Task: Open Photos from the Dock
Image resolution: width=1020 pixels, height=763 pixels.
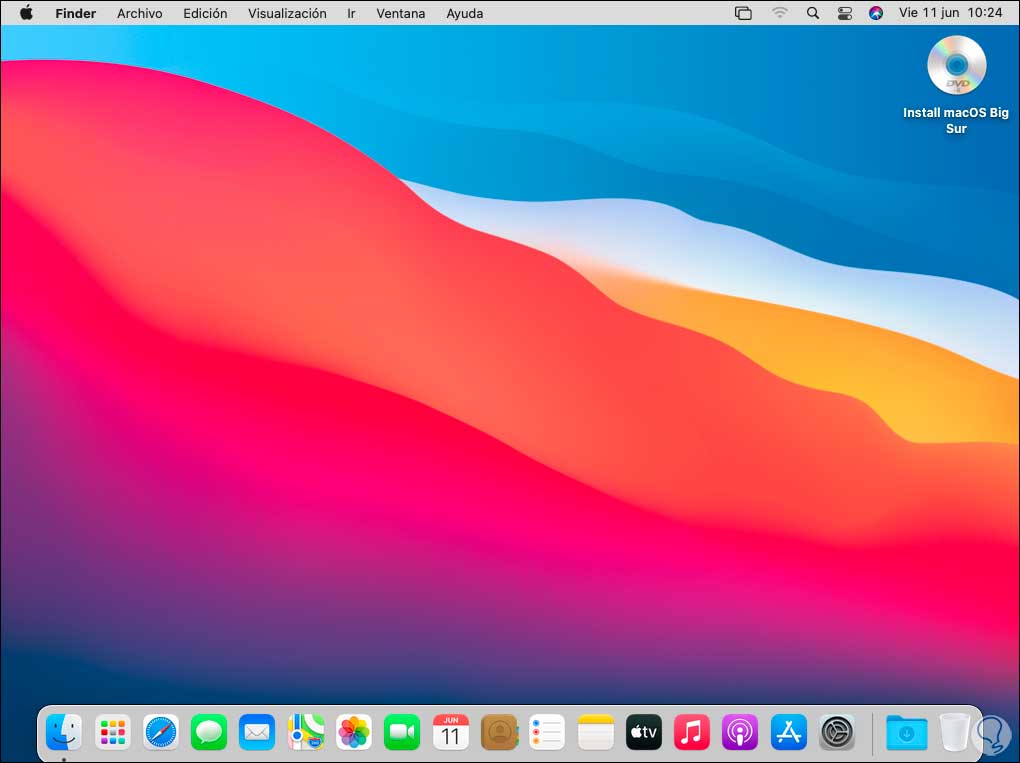Action: [x=354, y=733]
